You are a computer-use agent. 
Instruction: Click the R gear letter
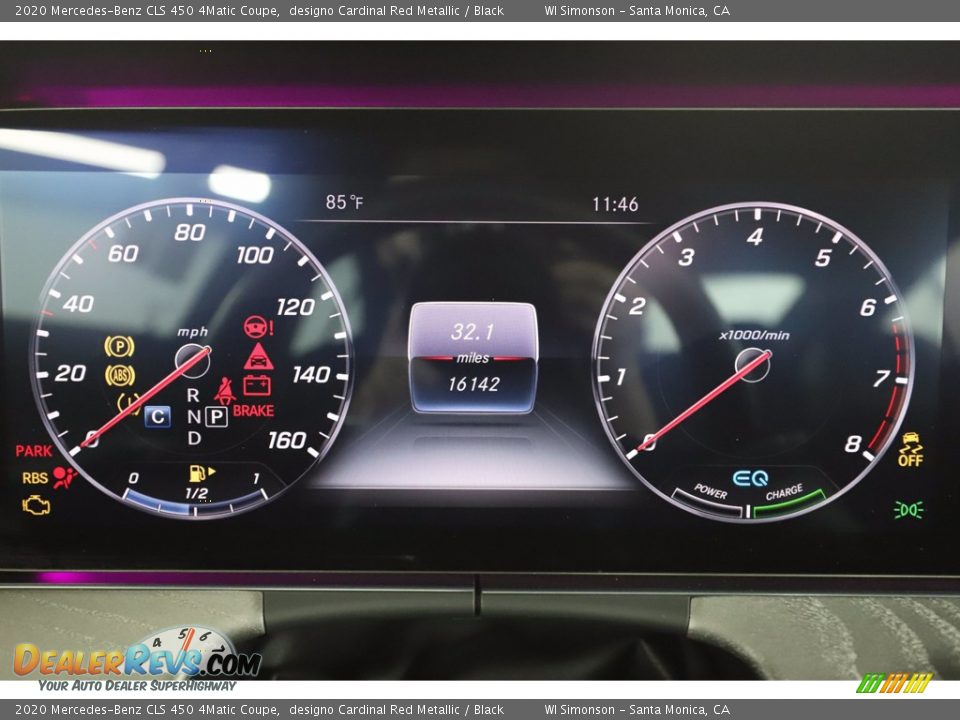coord(193,396)
